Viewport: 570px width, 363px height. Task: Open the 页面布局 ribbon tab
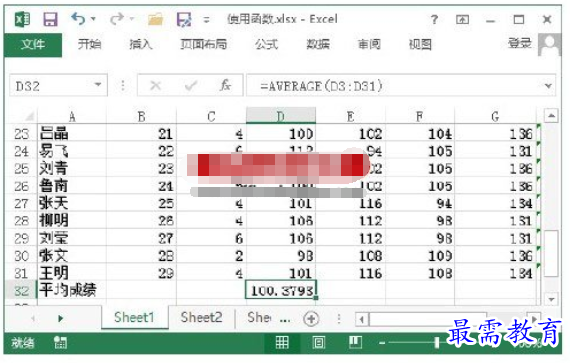204,44
